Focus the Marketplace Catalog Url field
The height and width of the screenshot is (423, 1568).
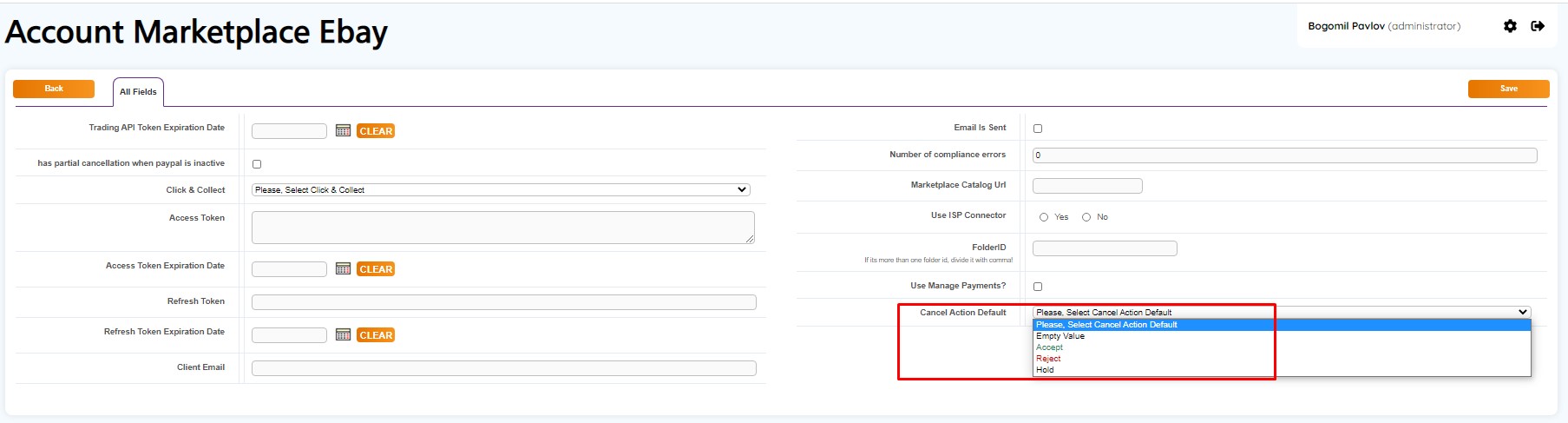coord(1087,186)
